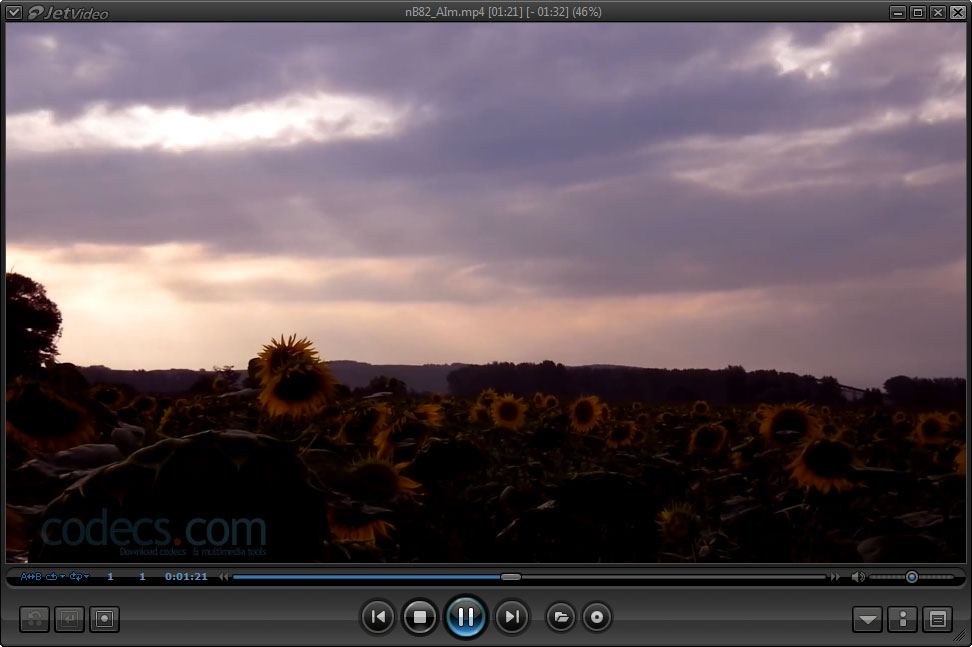The image size is (972, 647).
Task: Click the seek bar position handle
Action: 511,577
